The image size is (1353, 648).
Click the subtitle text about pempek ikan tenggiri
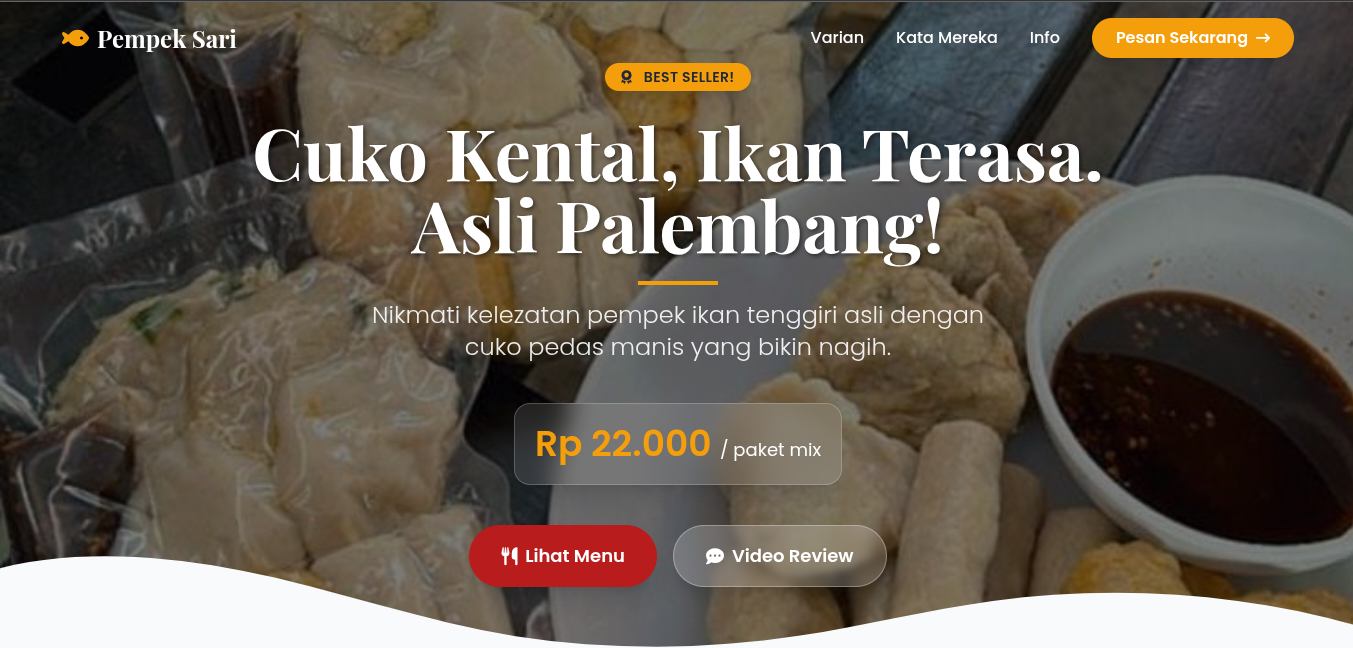678,331
